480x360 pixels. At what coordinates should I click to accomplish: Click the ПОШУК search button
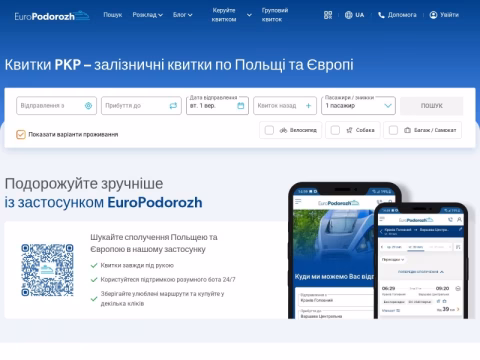pos(432,106)
